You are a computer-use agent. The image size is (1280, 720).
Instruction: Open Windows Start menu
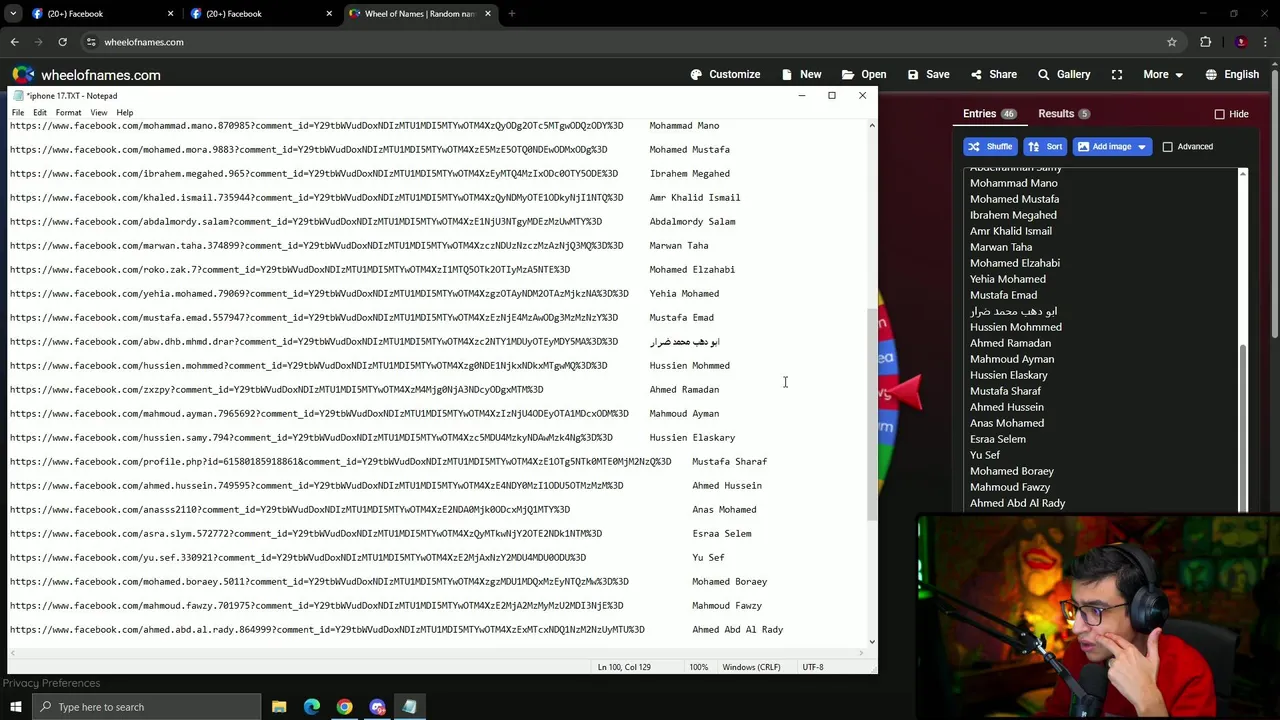(x=15, y=707)
